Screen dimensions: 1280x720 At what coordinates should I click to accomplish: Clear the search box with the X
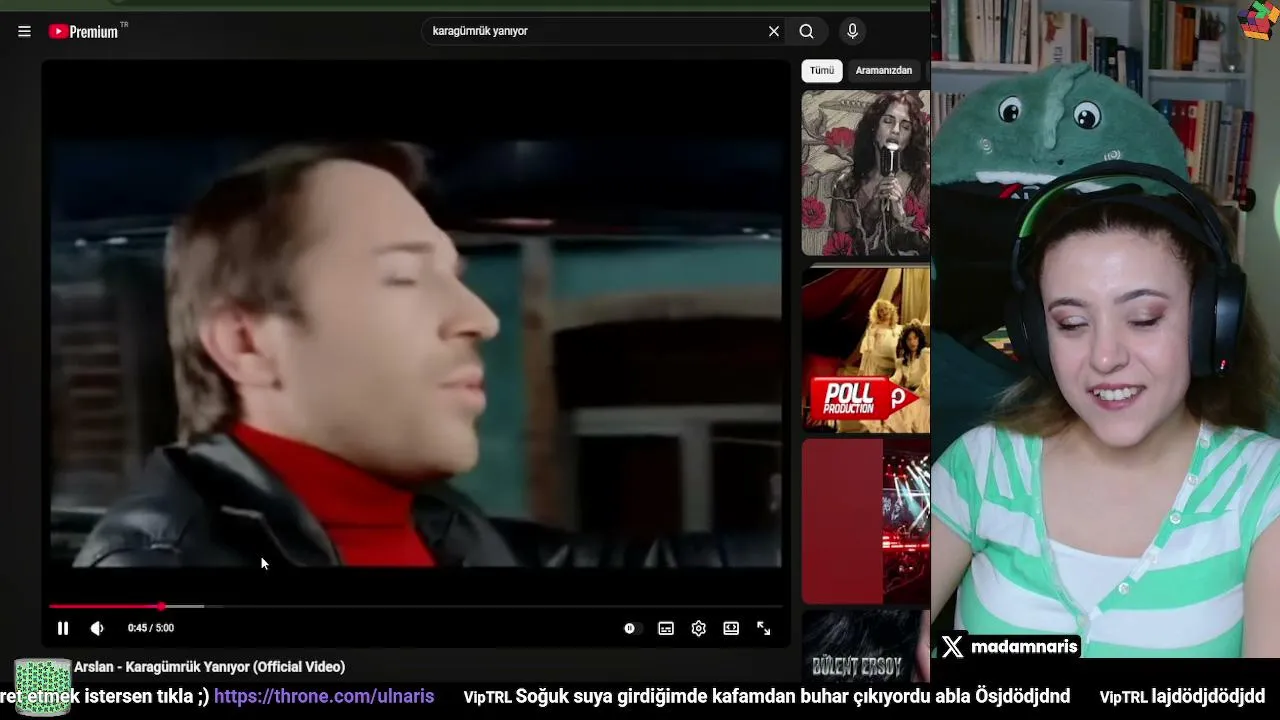click(773, 31)
